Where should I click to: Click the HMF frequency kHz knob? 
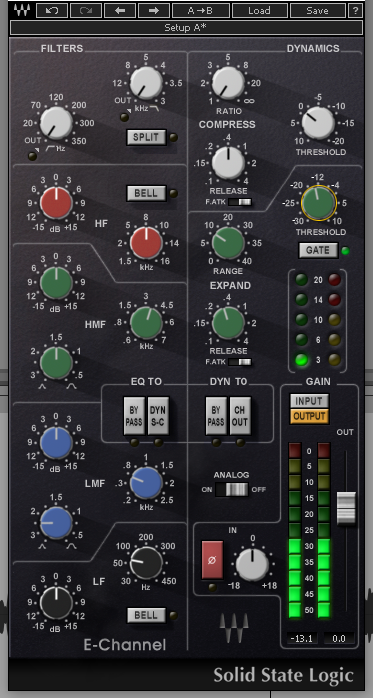146,323
